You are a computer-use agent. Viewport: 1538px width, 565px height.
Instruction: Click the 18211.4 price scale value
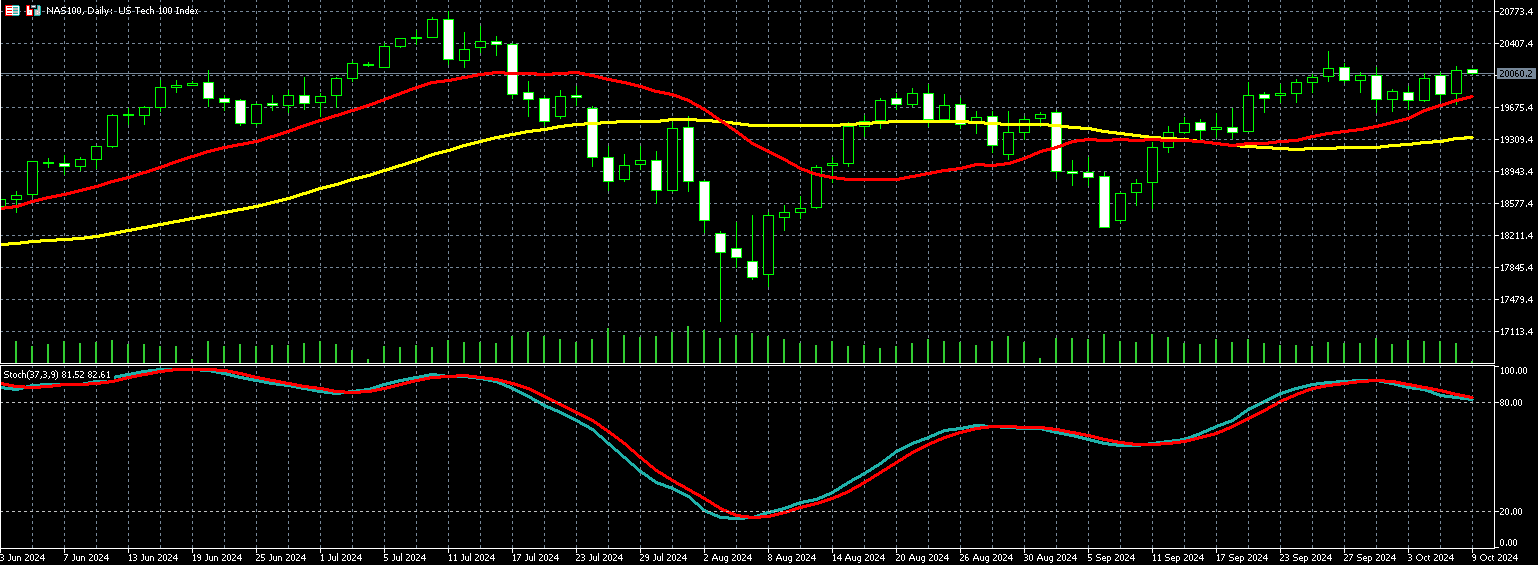point(1516,236)
